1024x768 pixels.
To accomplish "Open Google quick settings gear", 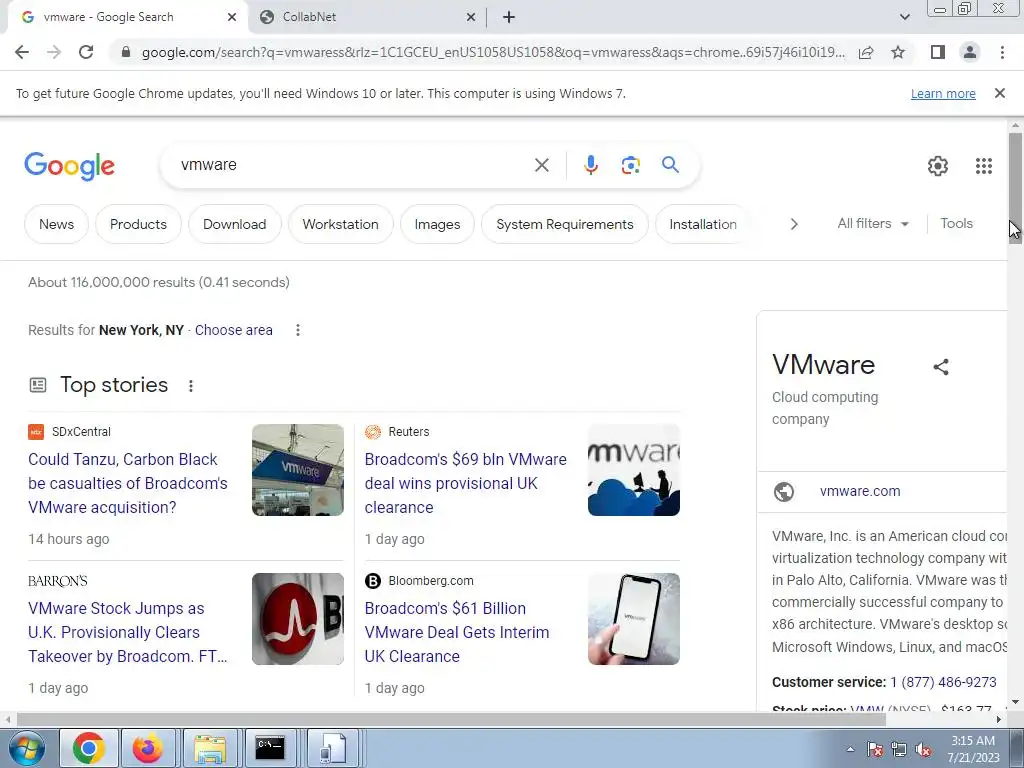I will pos(938,166).
